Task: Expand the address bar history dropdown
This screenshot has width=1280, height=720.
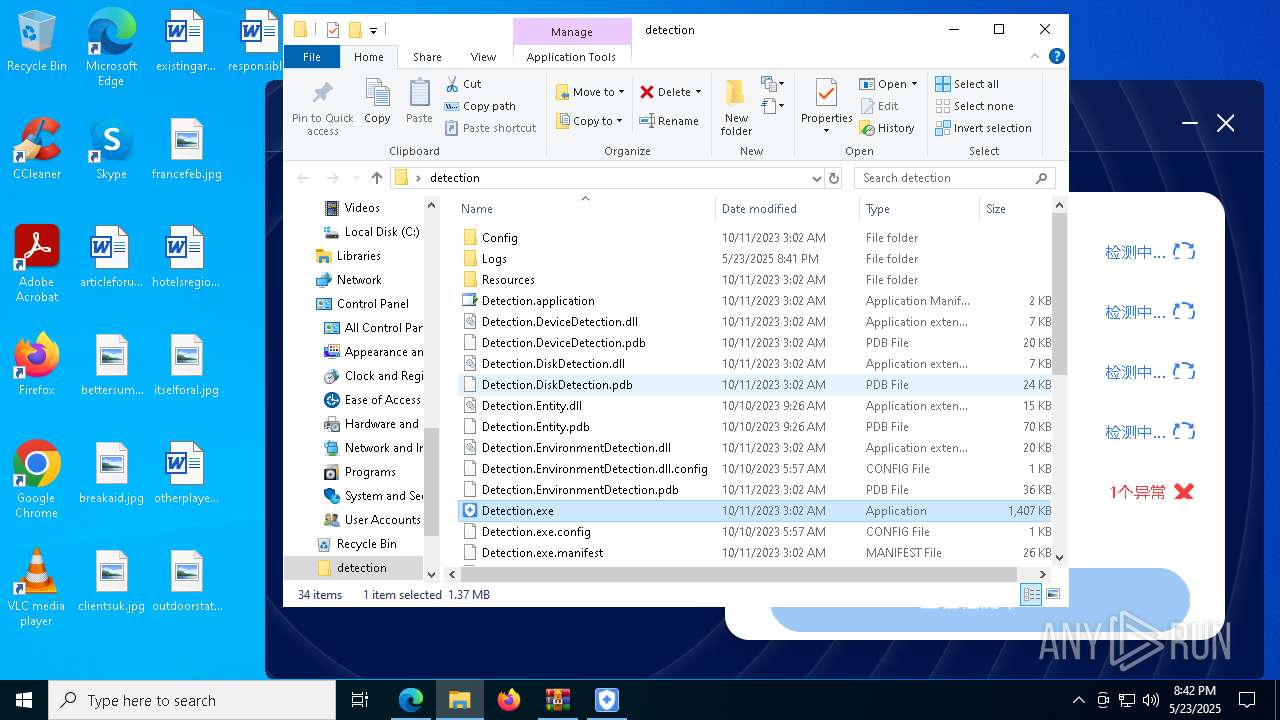Action: [x=817, y=178]
